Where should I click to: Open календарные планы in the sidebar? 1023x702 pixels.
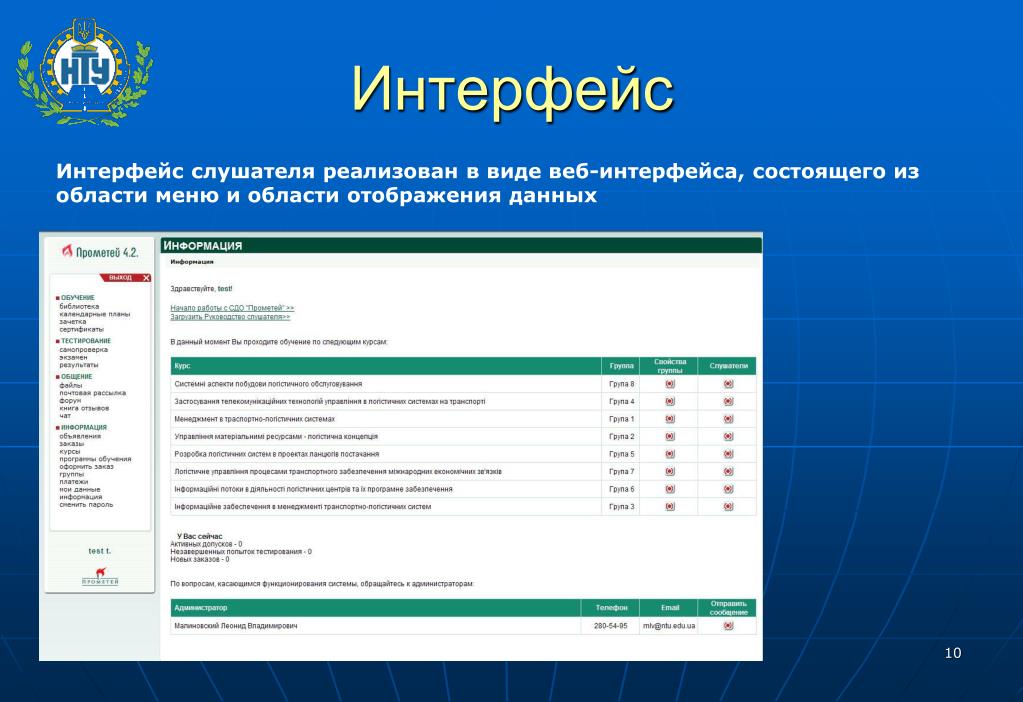(x=95, y=314)
